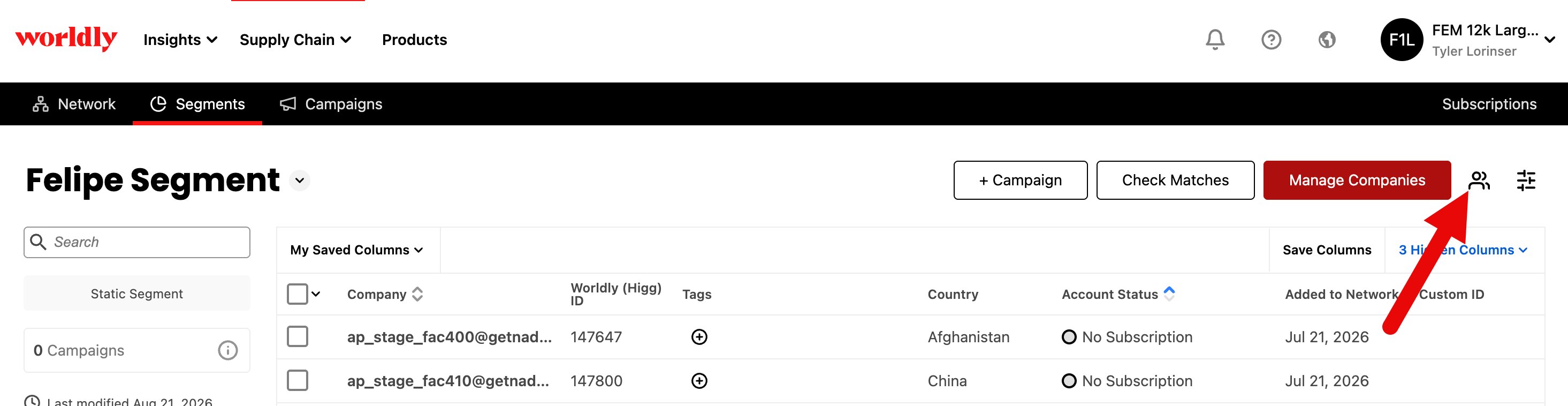Switch to the Campaigns tab
Screen dimensions: 1568x406
[331, 104]
